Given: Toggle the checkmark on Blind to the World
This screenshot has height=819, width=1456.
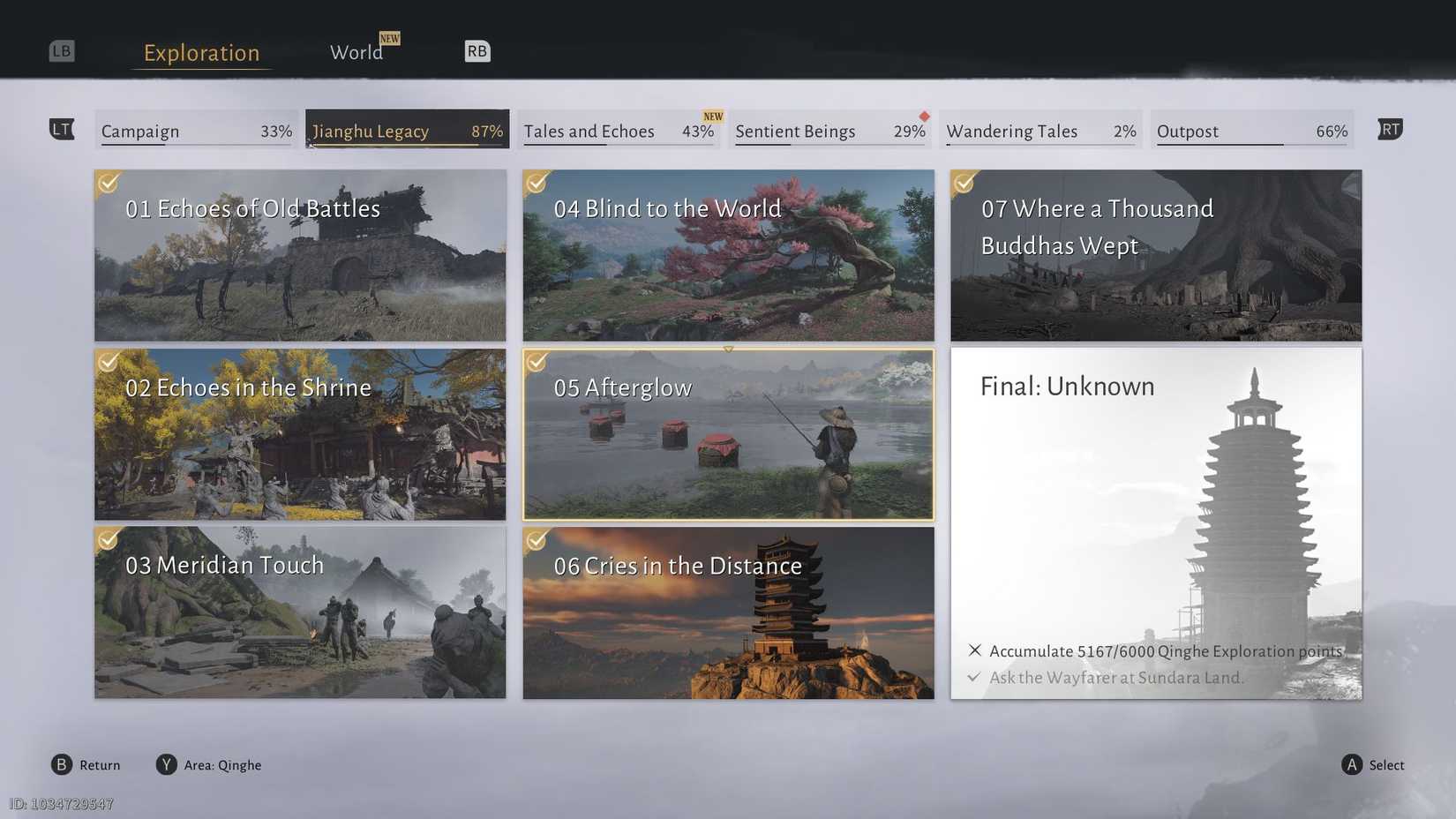Looking at the screenshot, I should click(x=536, y=183).
